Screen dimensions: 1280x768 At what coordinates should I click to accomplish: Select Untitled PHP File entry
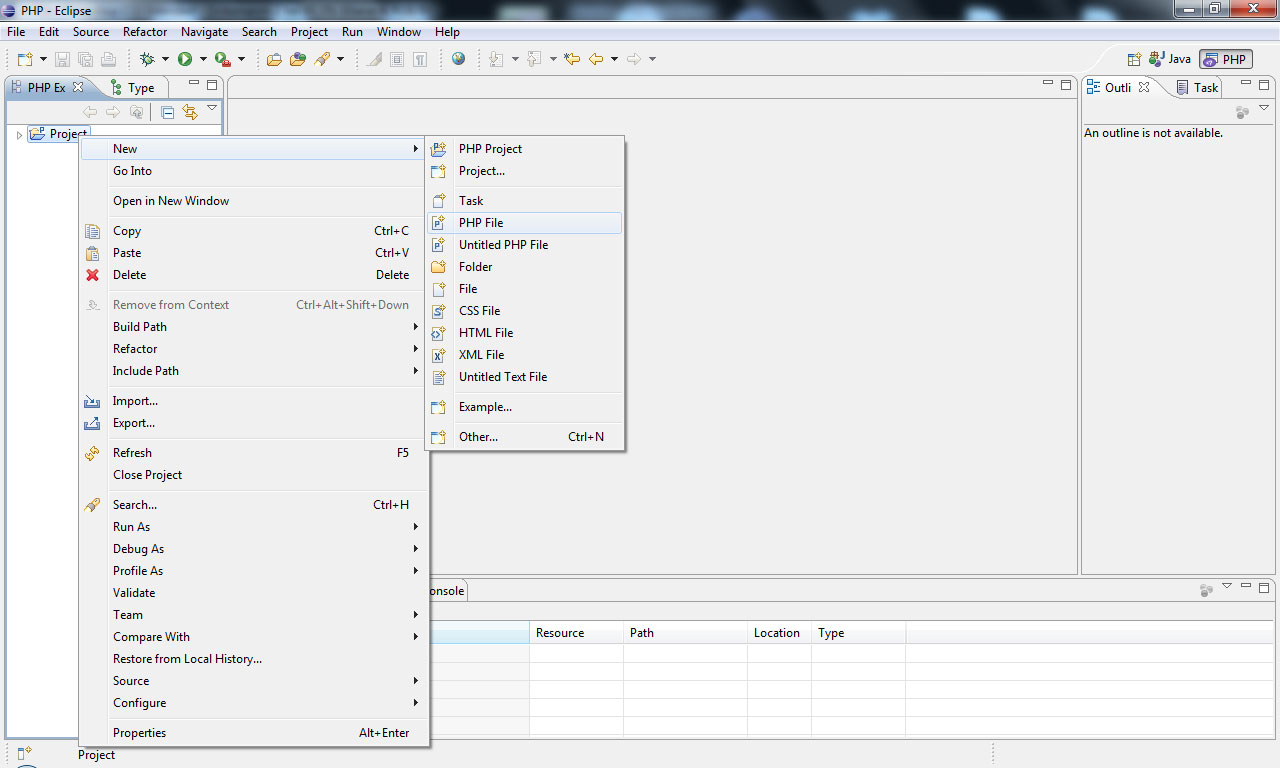tap(525, 245)
